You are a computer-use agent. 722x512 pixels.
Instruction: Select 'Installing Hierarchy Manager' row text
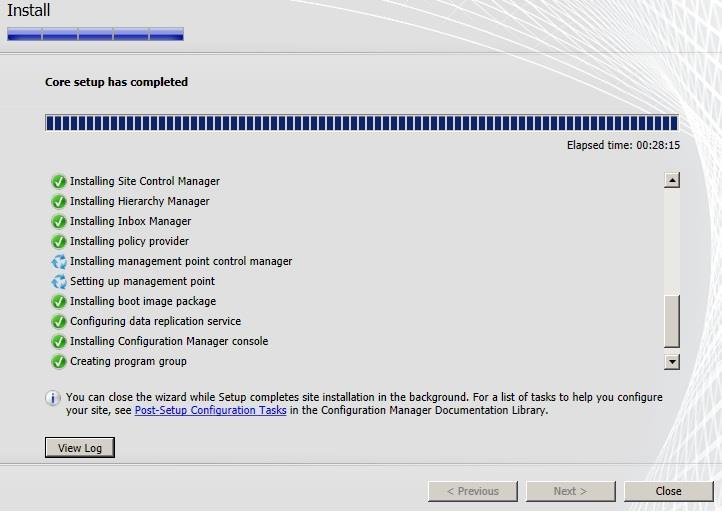(x=140, y=201)
